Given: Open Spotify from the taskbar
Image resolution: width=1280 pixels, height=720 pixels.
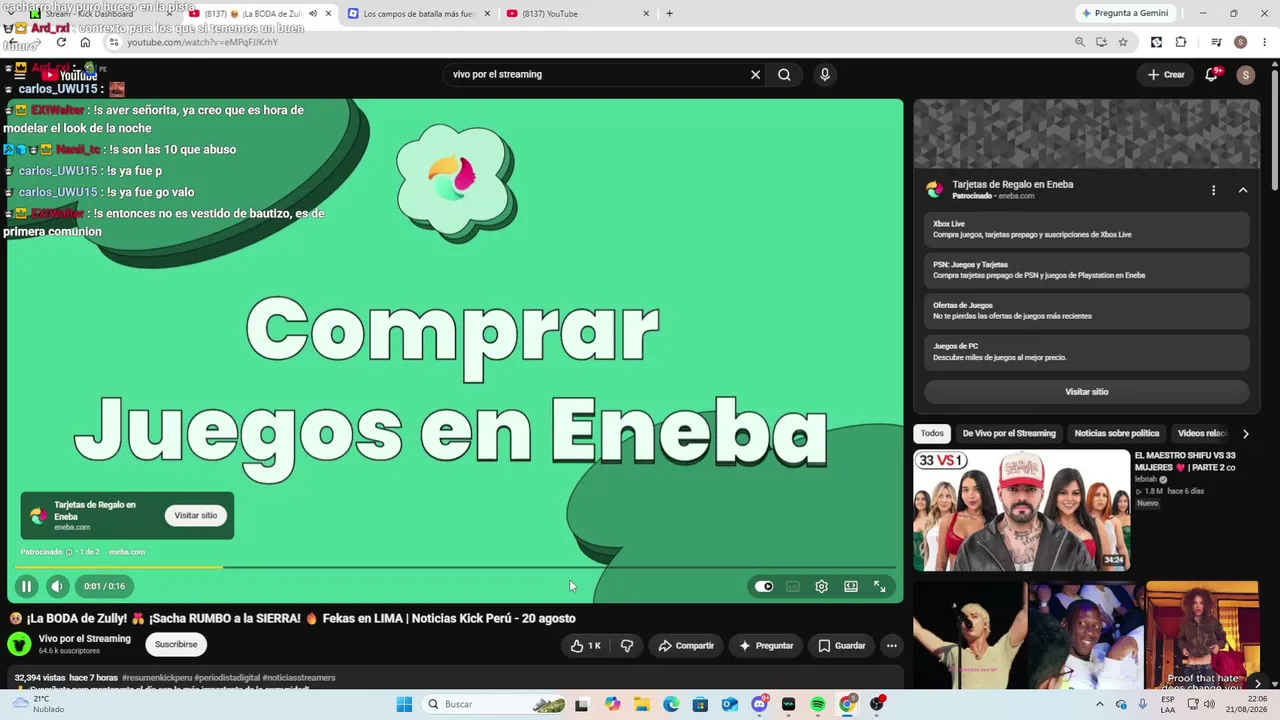Looking at the screenshot, I should pyautogui.click(x=818, y=704).
